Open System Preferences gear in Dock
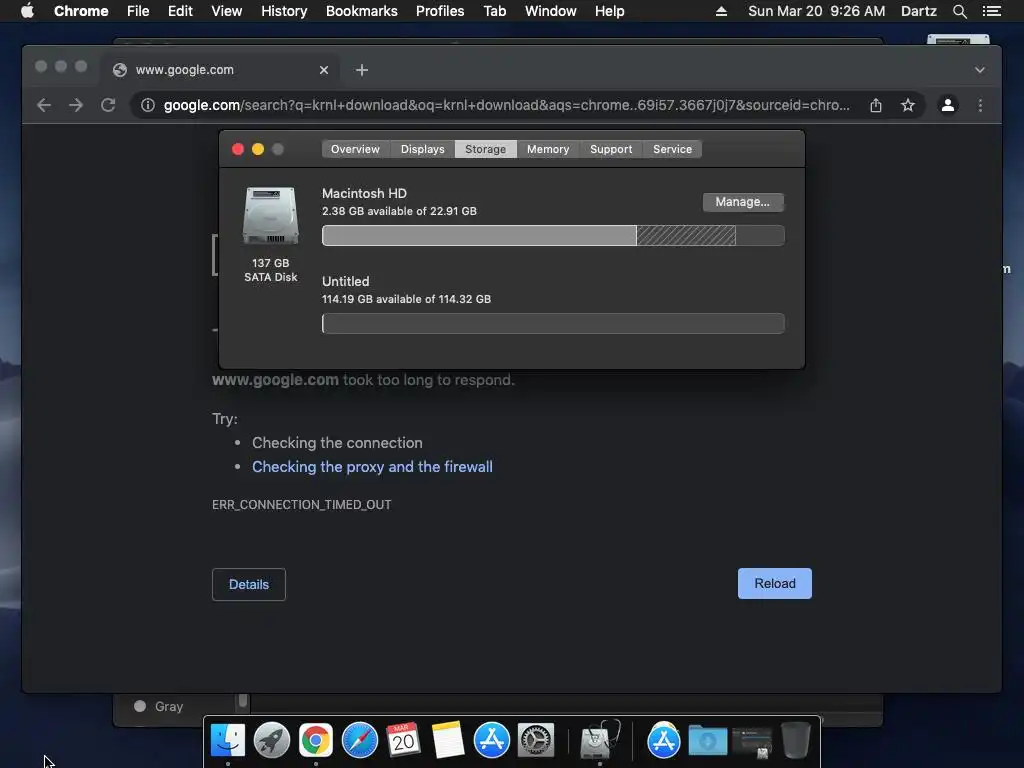Screen dimensions: 1024x768 (x=536, y=741)
